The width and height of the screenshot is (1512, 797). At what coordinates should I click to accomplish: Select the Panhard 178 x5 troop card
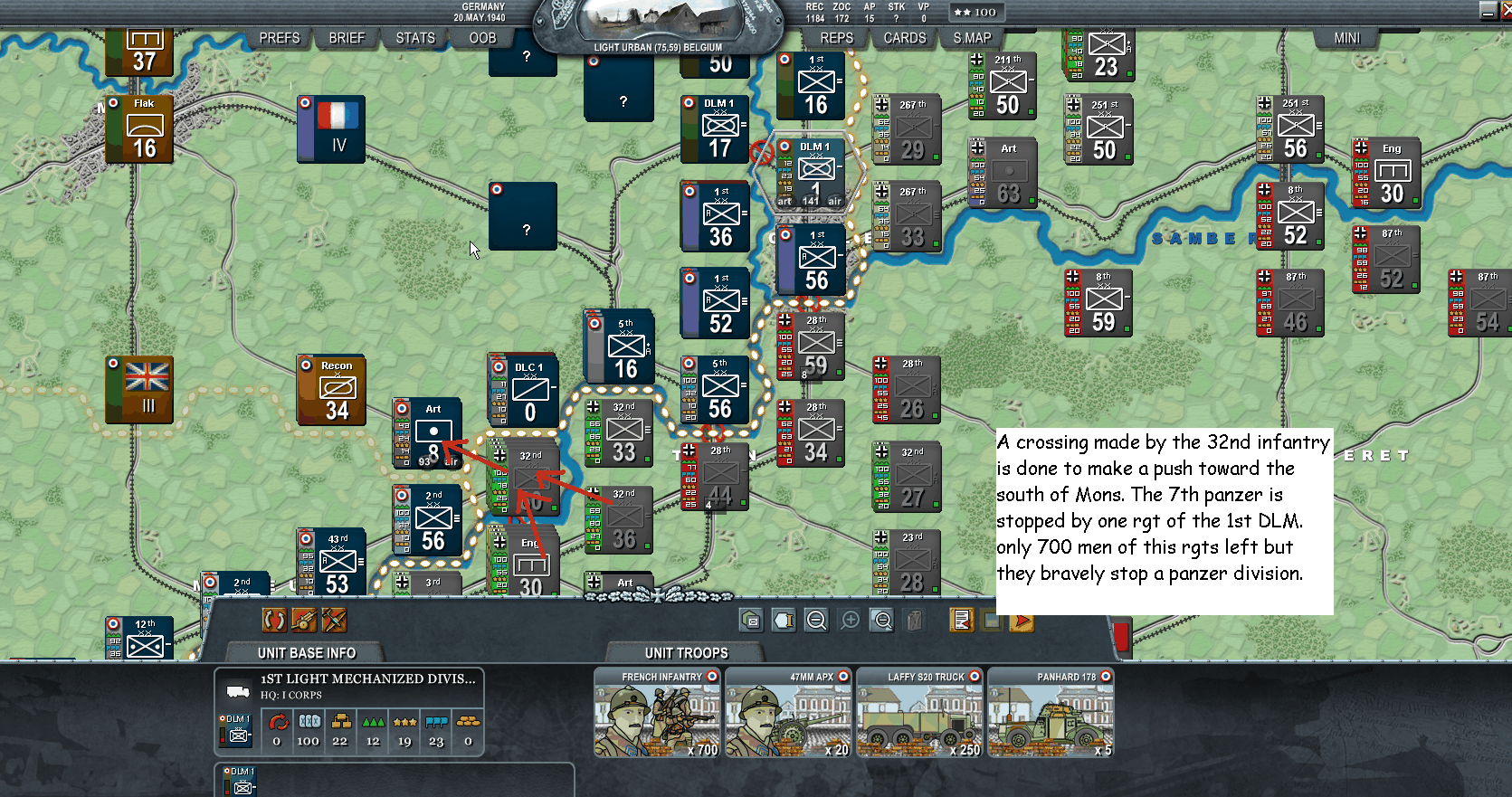point(1051,713)
